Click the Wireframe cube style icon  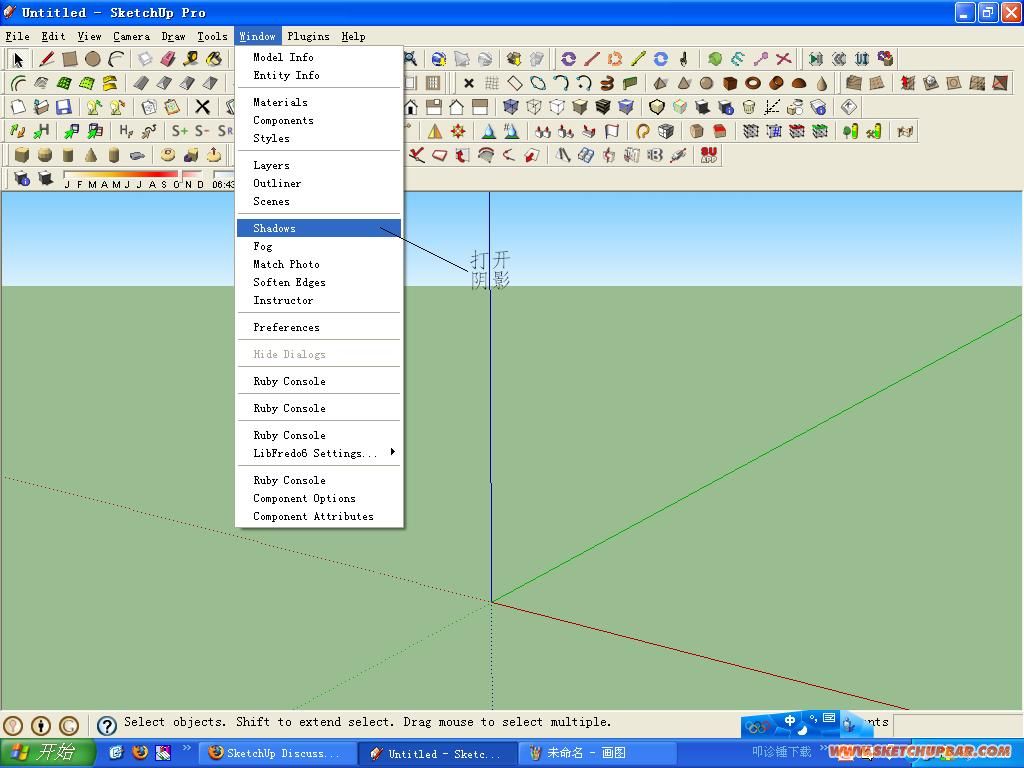click(x=534, y=107)
